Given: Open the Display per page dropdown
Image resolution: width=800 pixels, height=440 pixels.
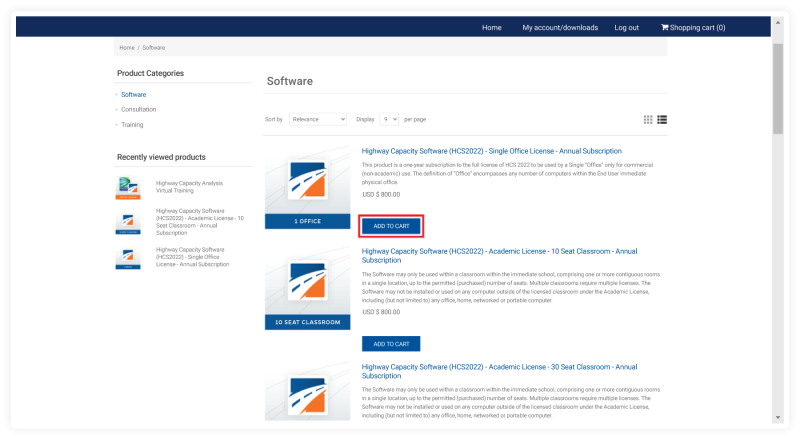Looking at the screenshot, I should (389, 119).
